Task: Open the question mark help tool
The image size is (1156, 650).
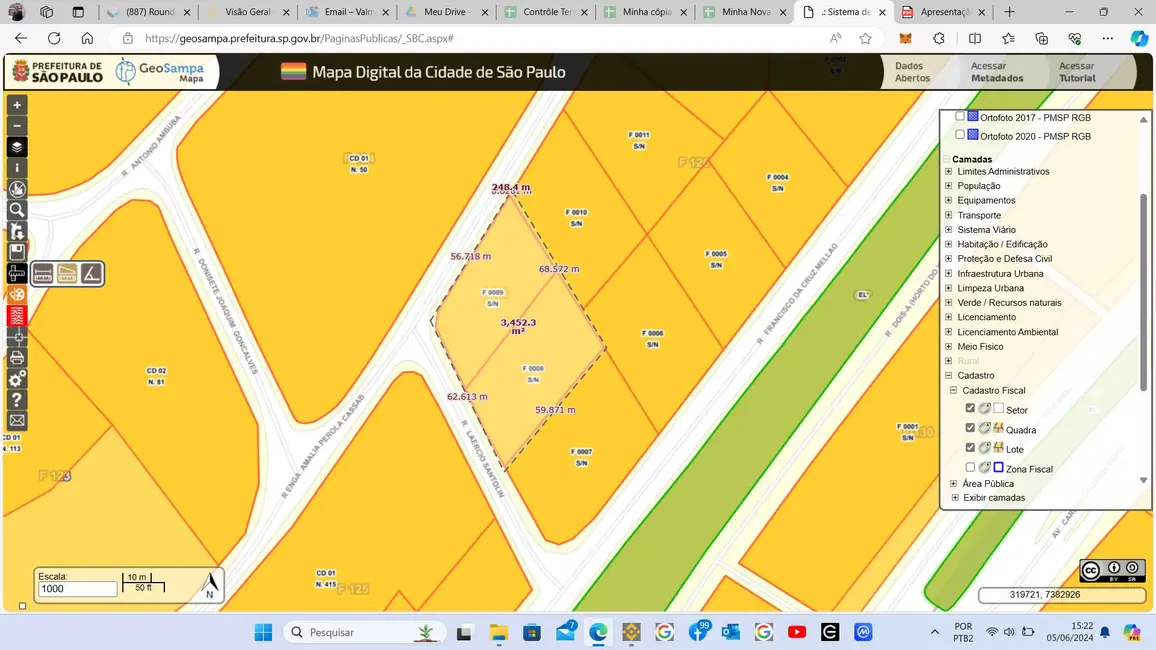Action: pyautogui.click(x=17, y=400)
